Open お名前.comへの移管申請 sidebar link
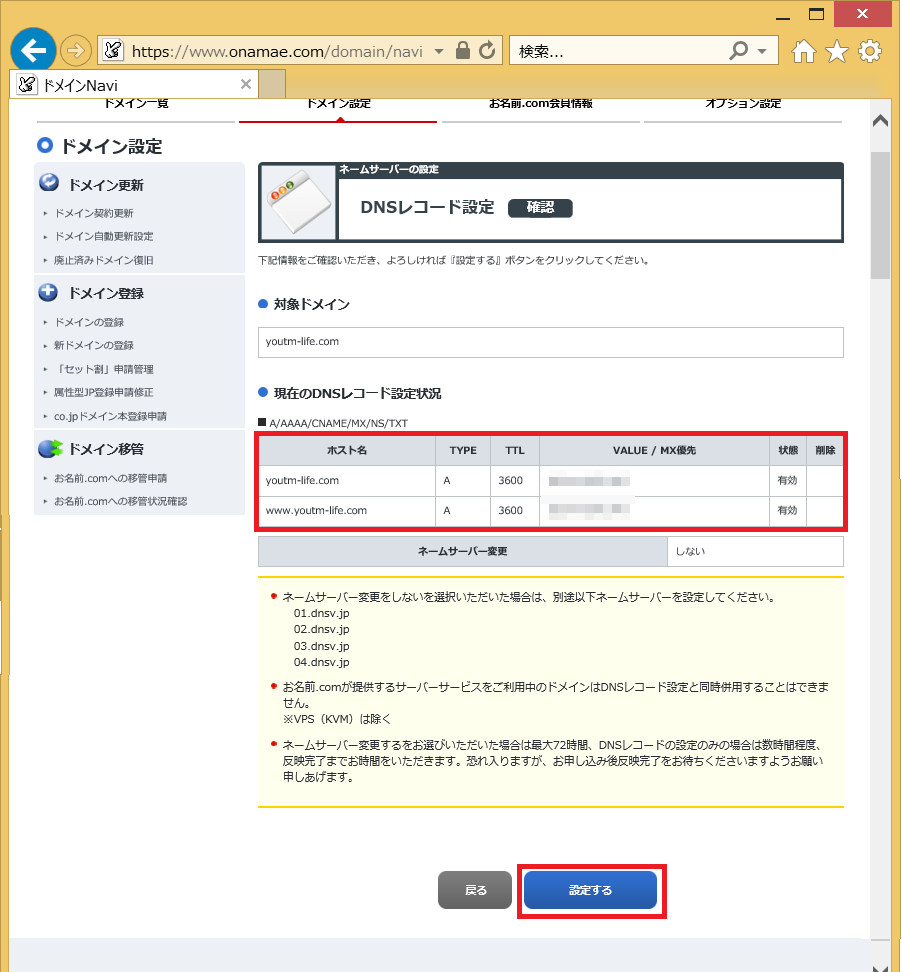Viewport: 902px width, 972px height. pos(110,479)
